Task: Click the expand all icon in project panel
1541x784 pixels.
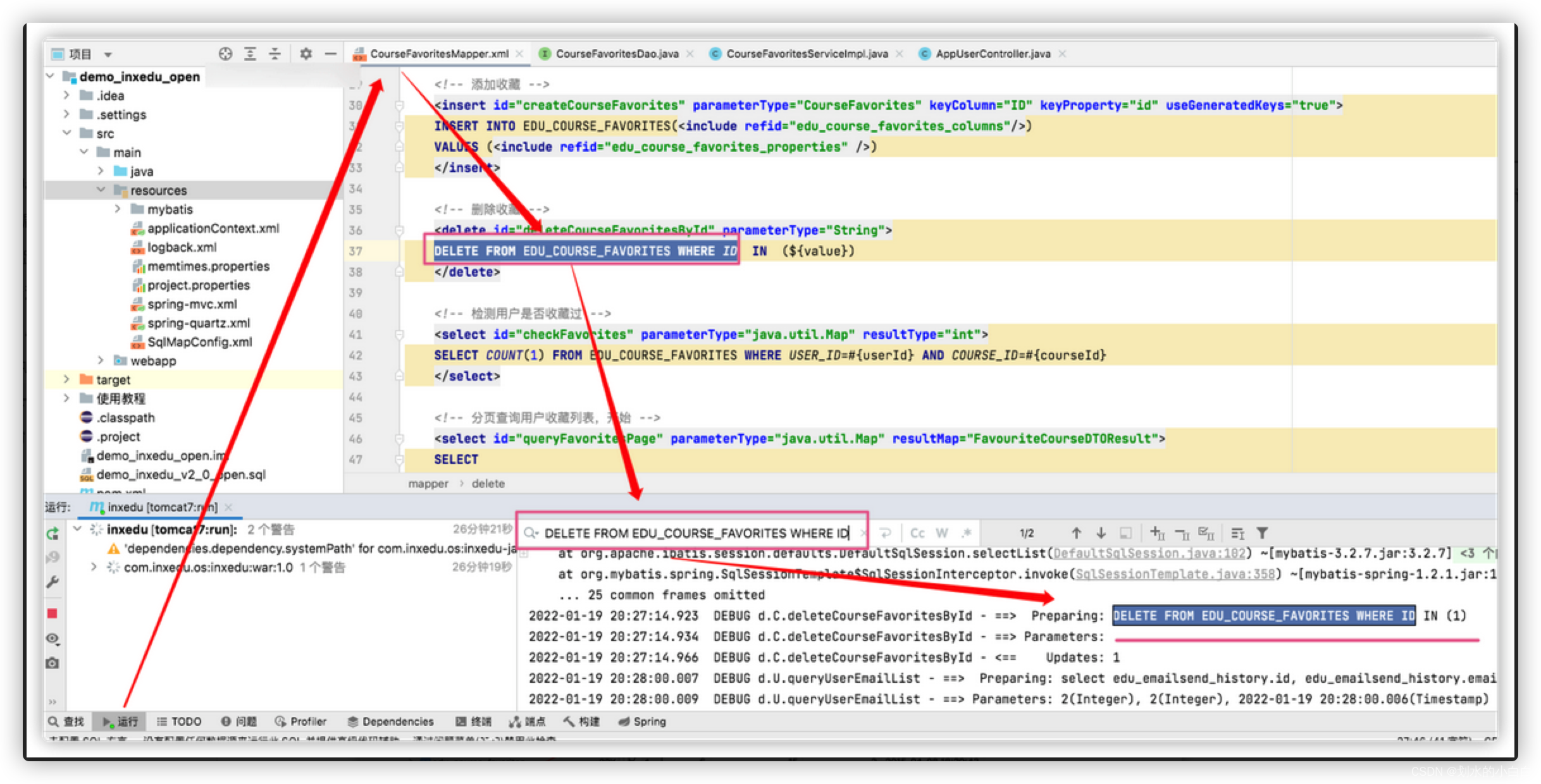Action: [x=251, y=54]
